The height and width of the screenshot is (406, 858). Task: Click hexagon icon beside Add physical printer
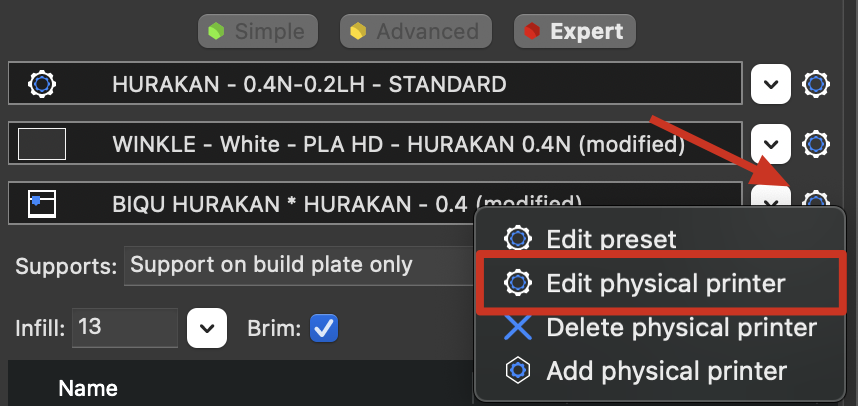pyautogui.click(x=517, y=371)
